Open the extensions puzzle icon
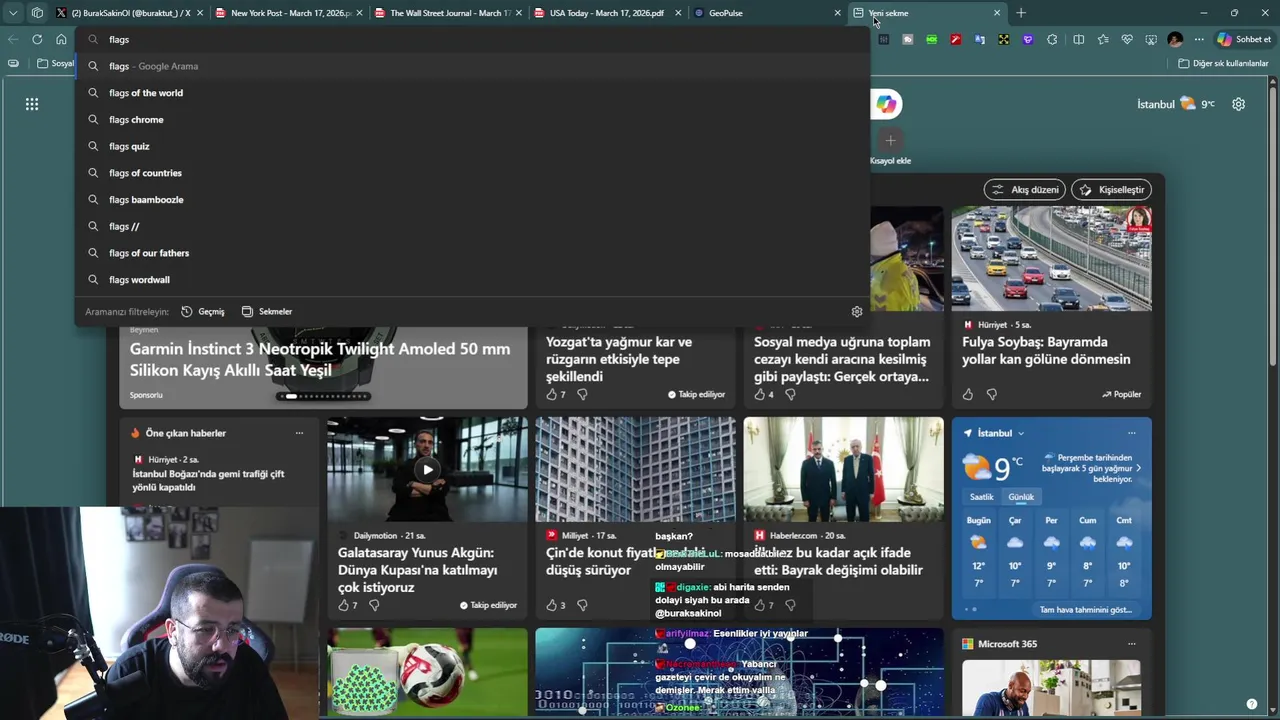 (x=1052, y=39)
